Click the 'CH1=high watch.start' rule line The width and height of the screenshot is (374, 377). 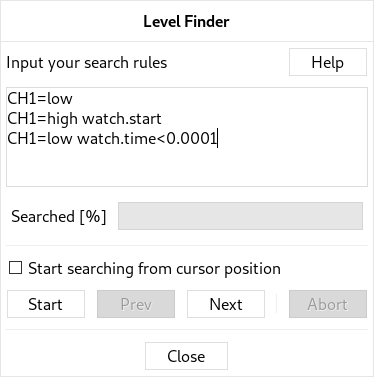pyautogui.click(x=84, y=119)
